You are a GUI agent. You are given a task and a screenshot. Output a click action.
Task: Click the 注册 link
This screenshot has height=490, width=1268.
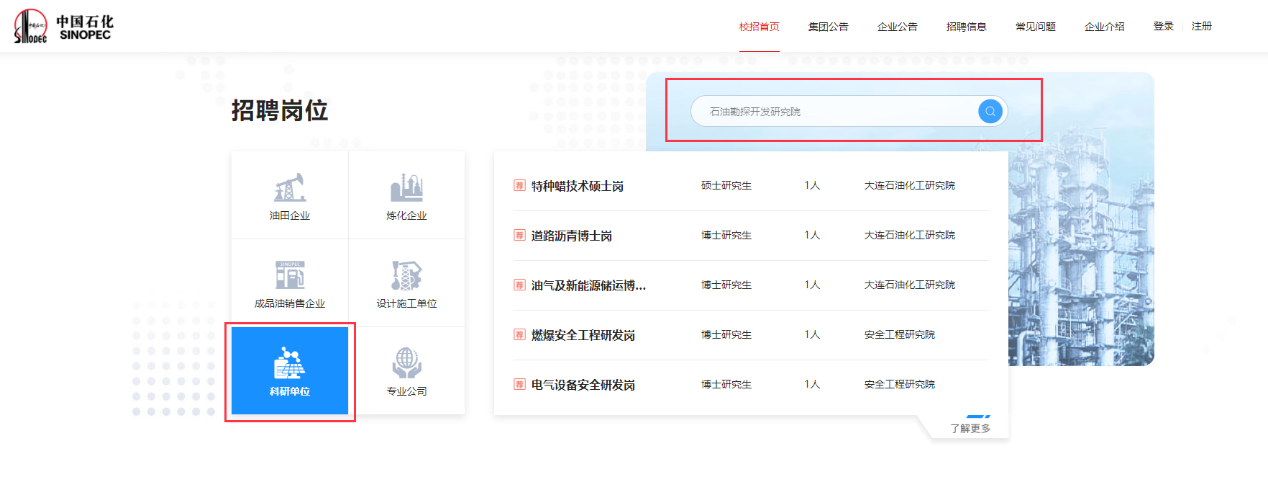1201,27
